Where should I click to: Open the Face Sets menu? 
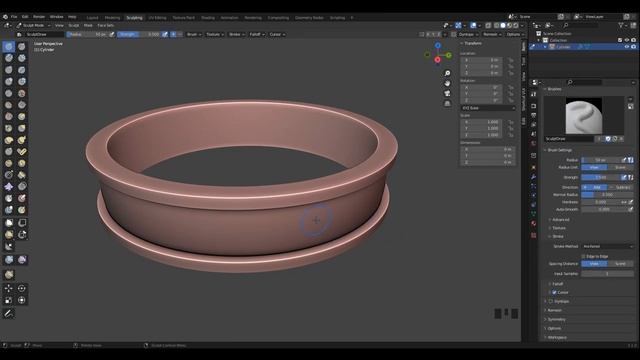click(105, 25)
